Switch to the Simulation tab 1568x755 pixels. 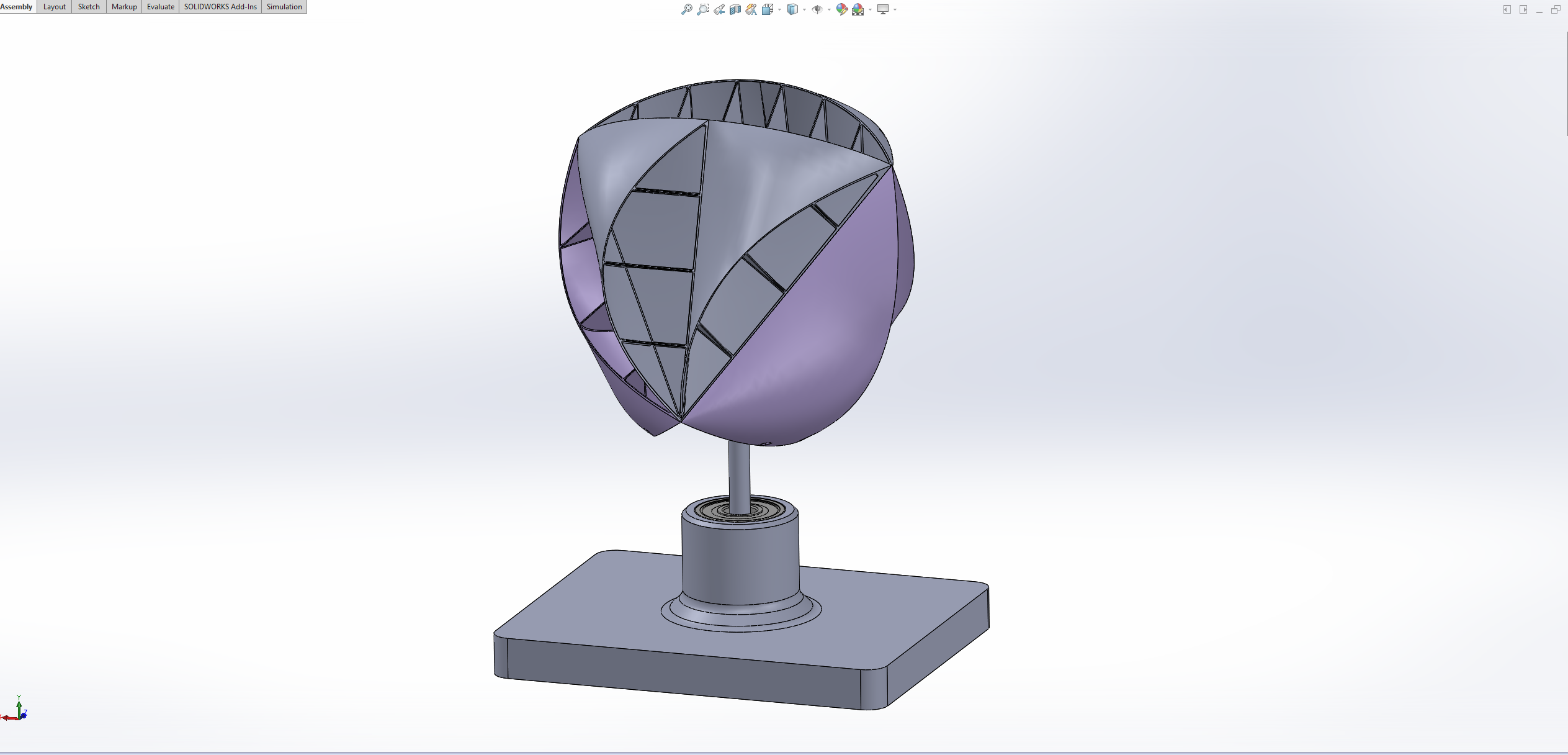pos(284,7)
